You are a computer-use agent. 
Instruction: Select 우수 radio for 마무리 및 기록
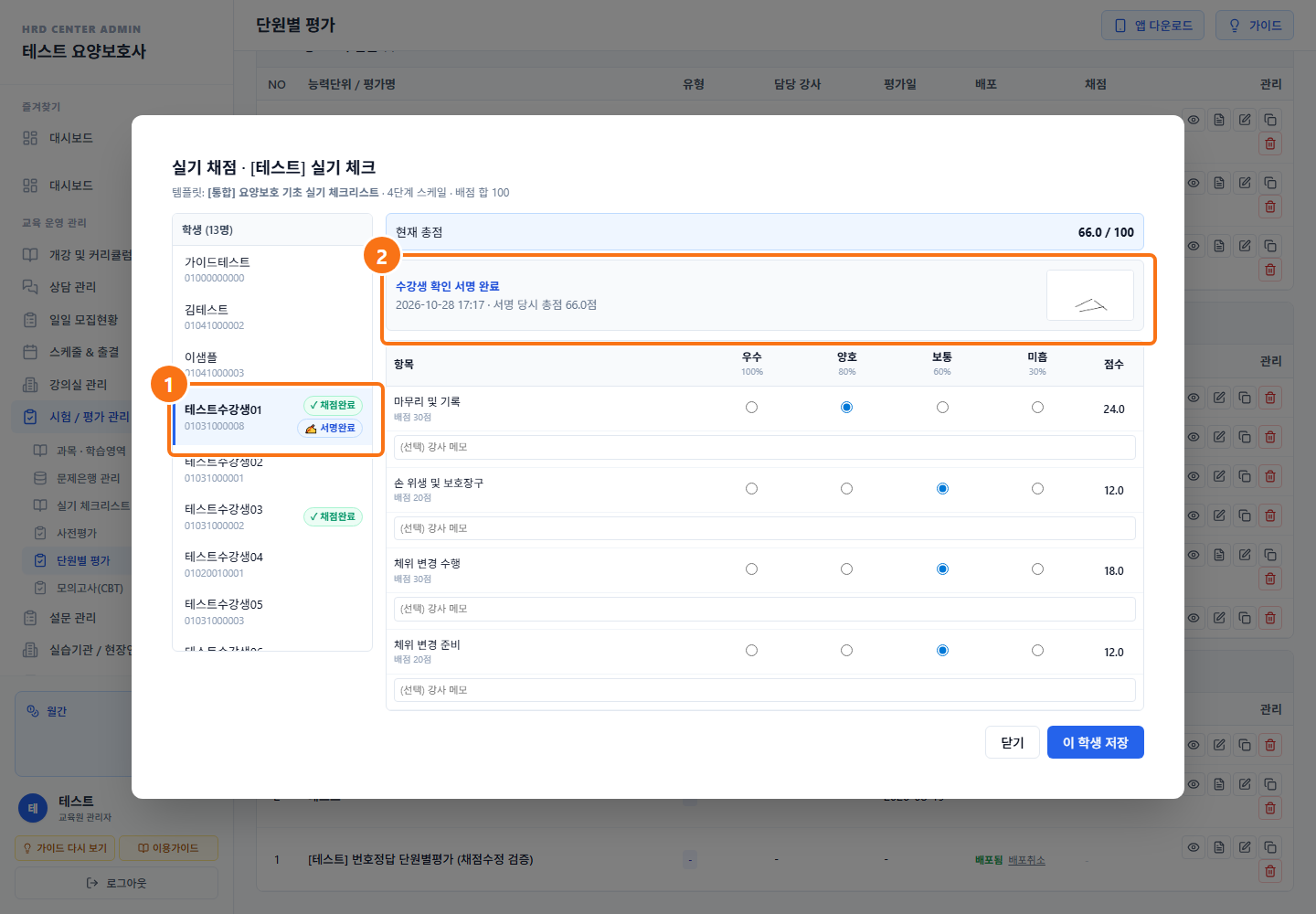[751, 408]
